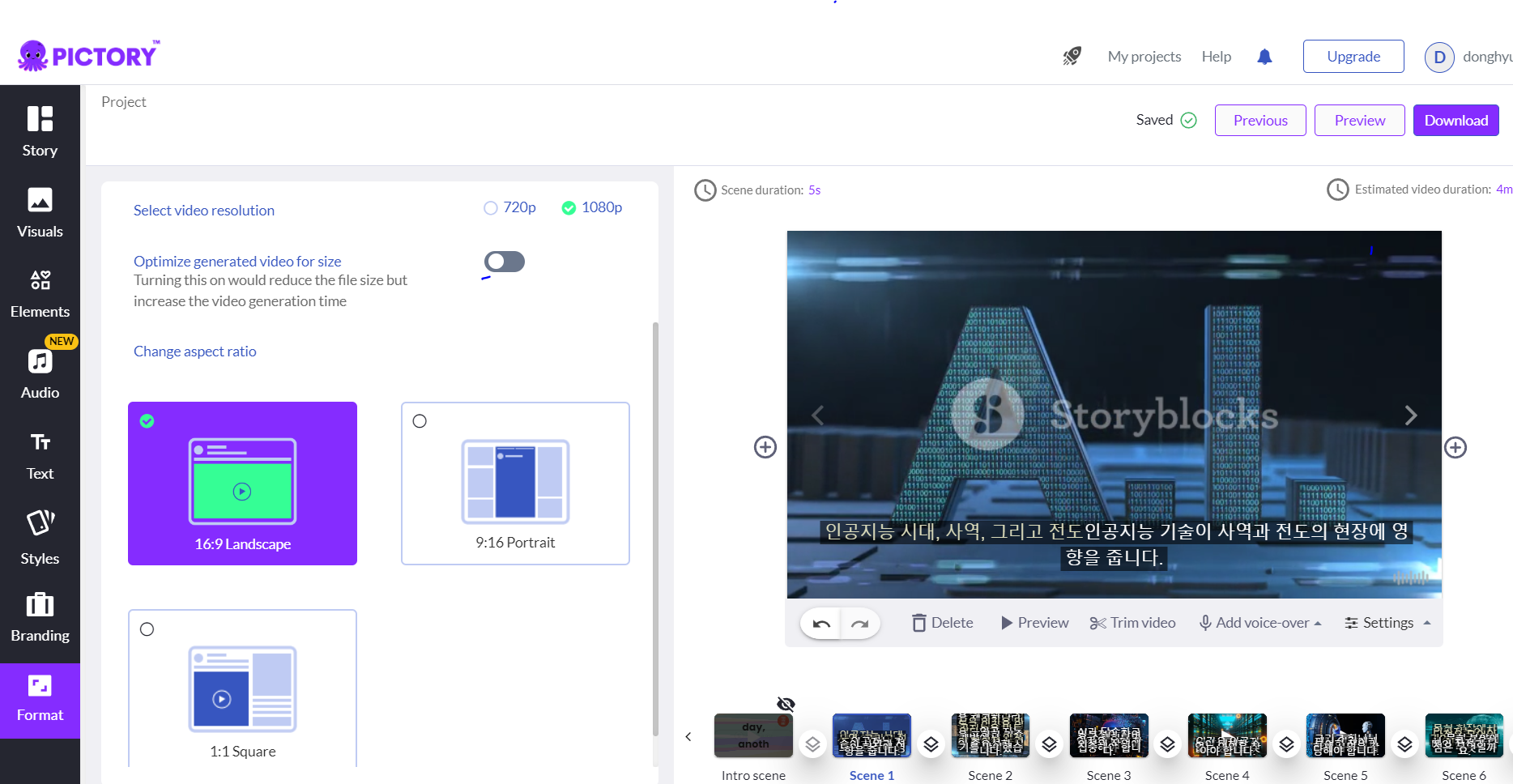Select the Scene 6 thumbnail
Image resolution: width=1513 pixels, height=784 pixels.
tap(1464, 735)
